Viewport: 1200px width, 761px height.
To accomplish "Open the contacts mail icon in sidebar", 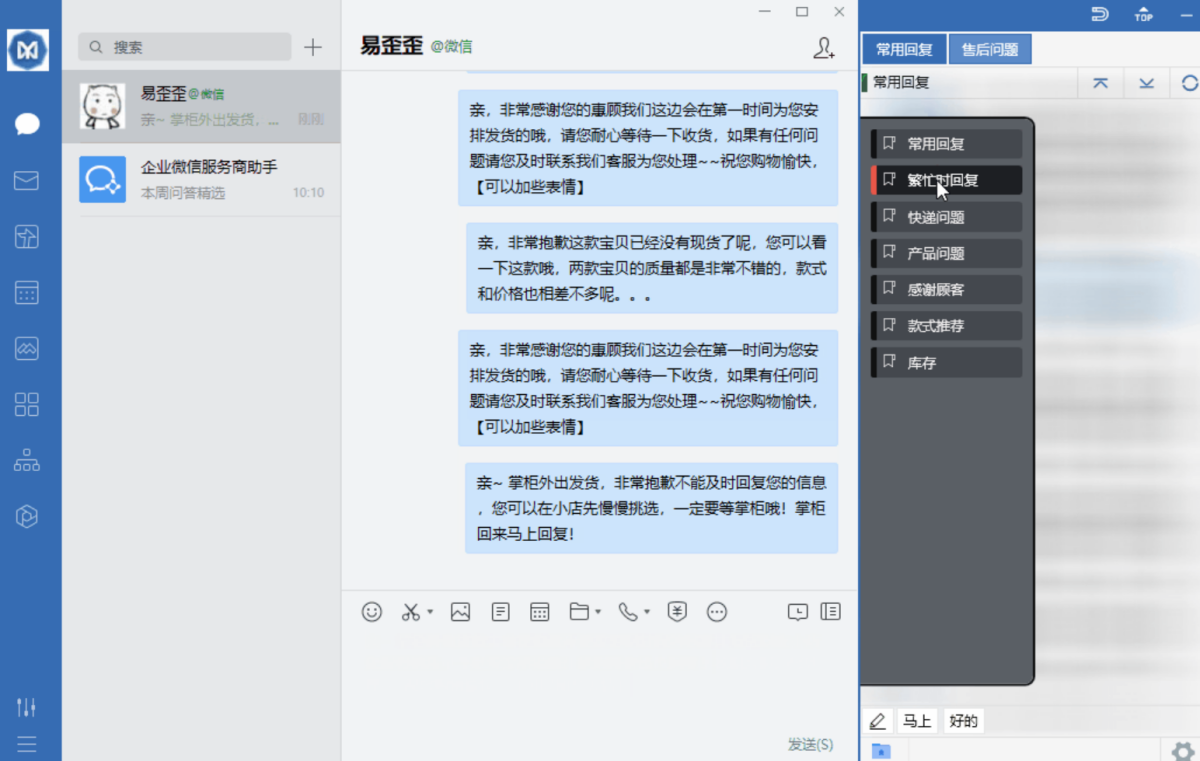I will click(x=29, y=180).
